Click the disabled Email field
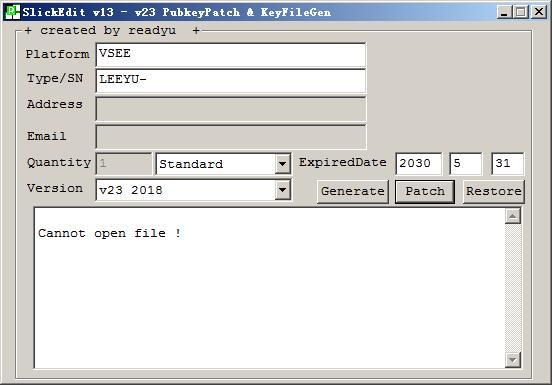This screenshot has width=552, height=385. point(231,137)
